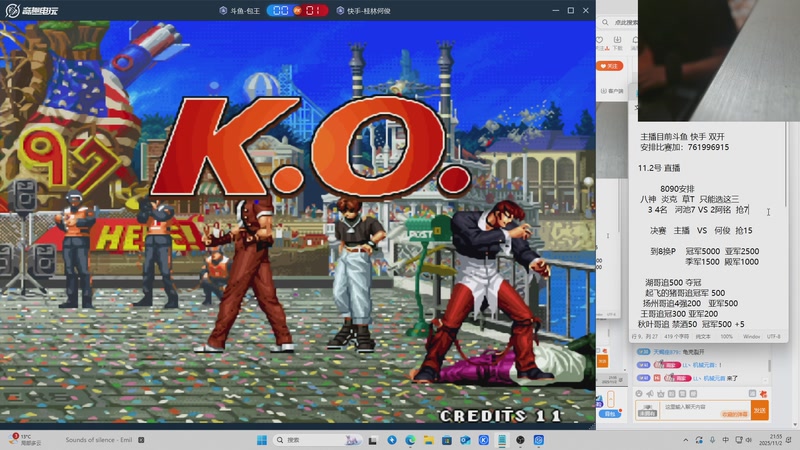Click username 天蝎座979 in chat
The height and width of the screenshot is (450, 800).
pyautogui.click(x=667, y=352)
